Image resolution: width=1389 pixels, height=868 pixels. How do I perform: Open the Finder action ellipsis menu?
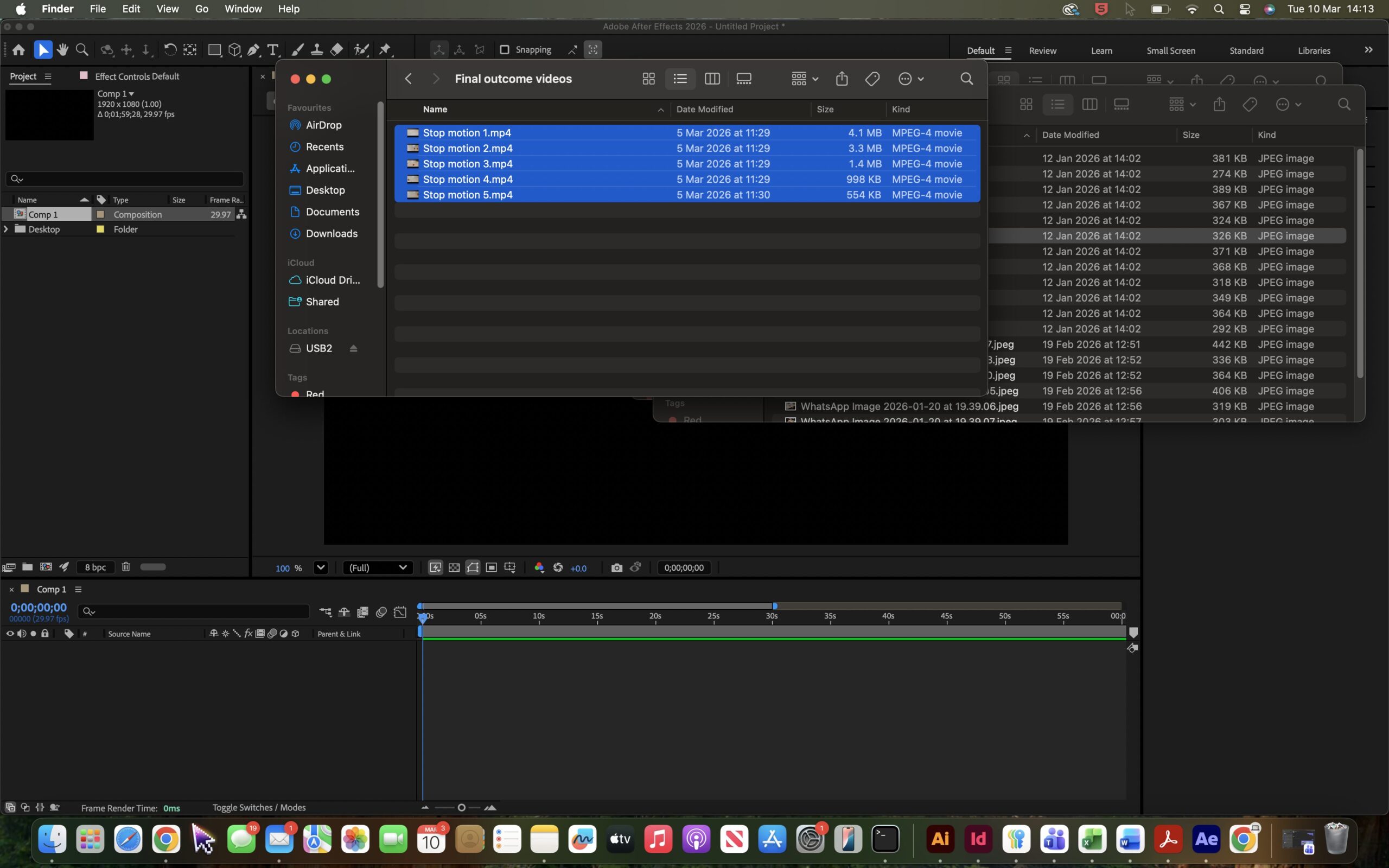click(x=910, y=79)
